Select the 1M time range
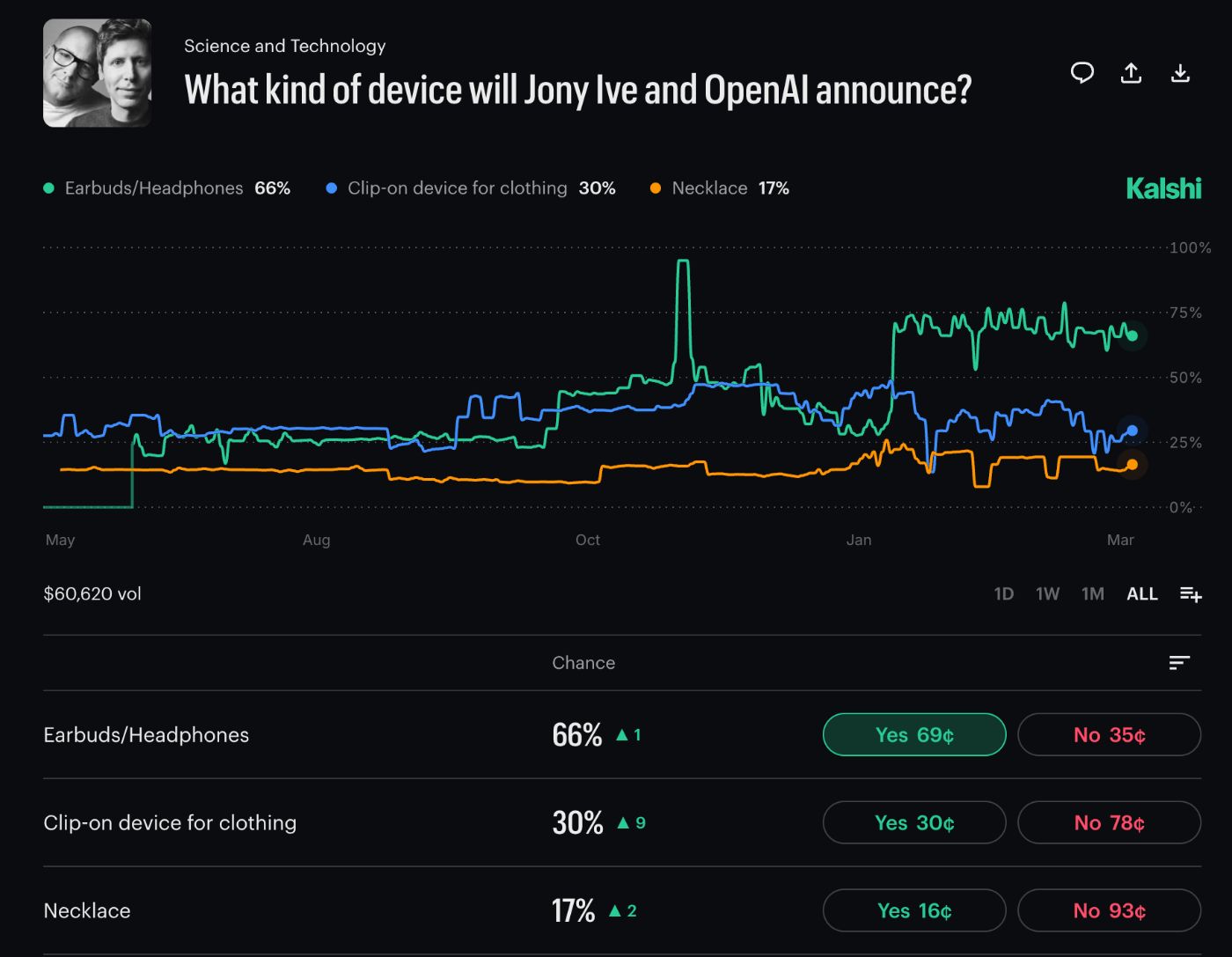This screenshot has width=1232, height=957. 1092,593
